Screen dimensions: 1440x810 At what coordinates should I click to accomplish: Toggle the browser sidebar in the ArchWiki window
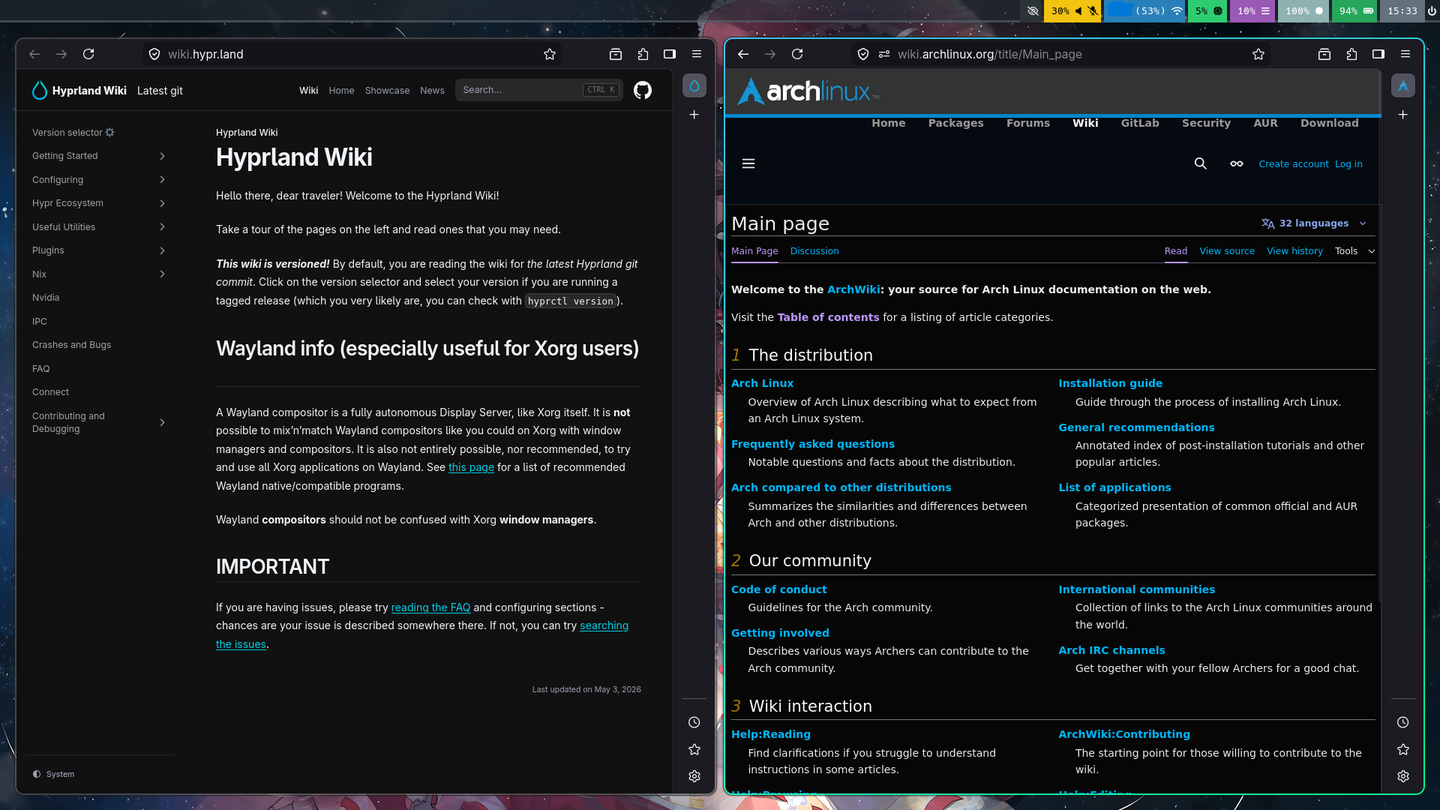point(1378,54)
